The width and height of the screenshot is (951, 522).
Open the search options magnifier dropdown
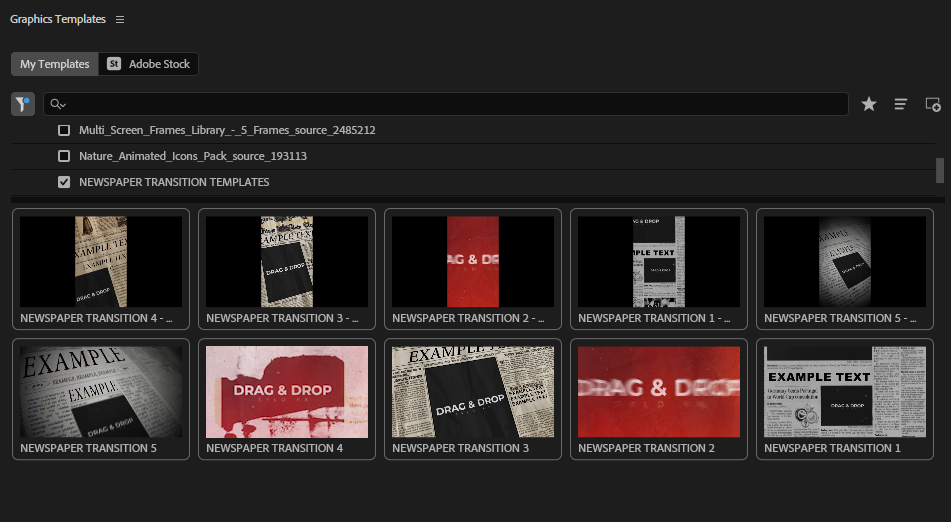[x=58, y=104]
